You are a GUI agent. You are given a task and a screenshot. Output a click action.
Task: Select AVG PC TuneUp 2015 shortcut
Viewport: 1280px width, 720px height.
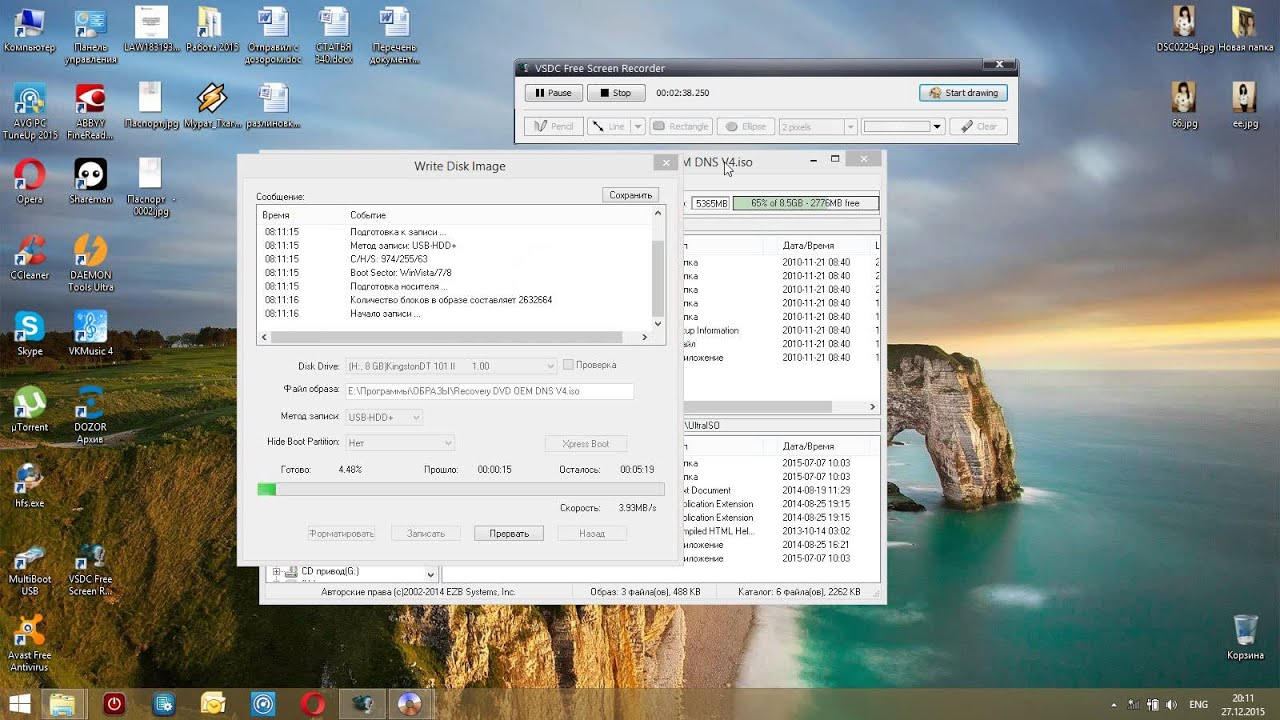(x=29, y=111)
